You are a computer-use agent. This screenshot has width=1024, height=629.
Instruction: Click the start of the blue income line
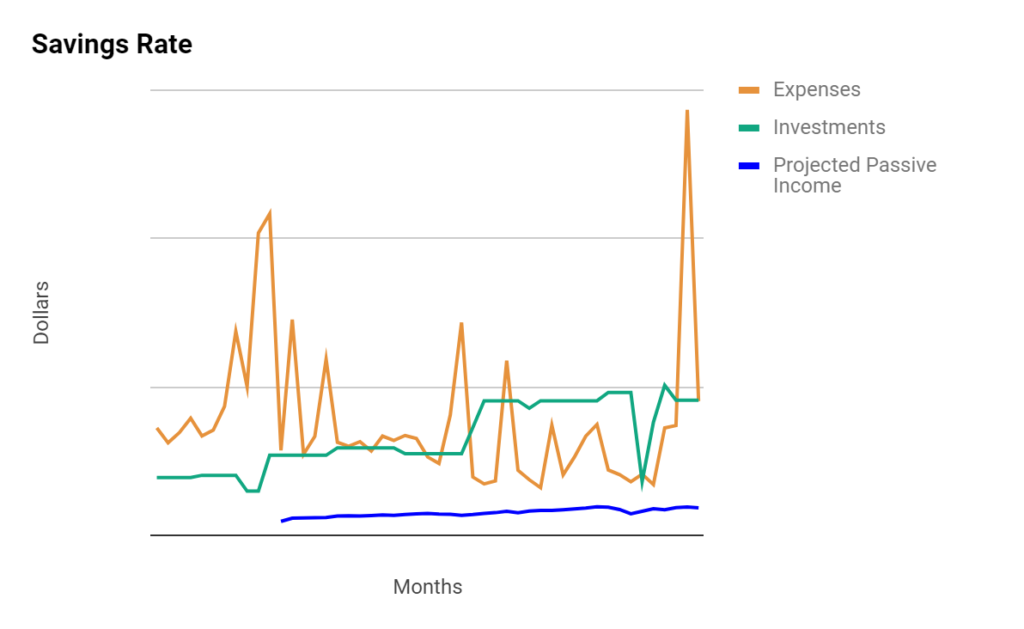pyautogui.click(x=282, y=521)
